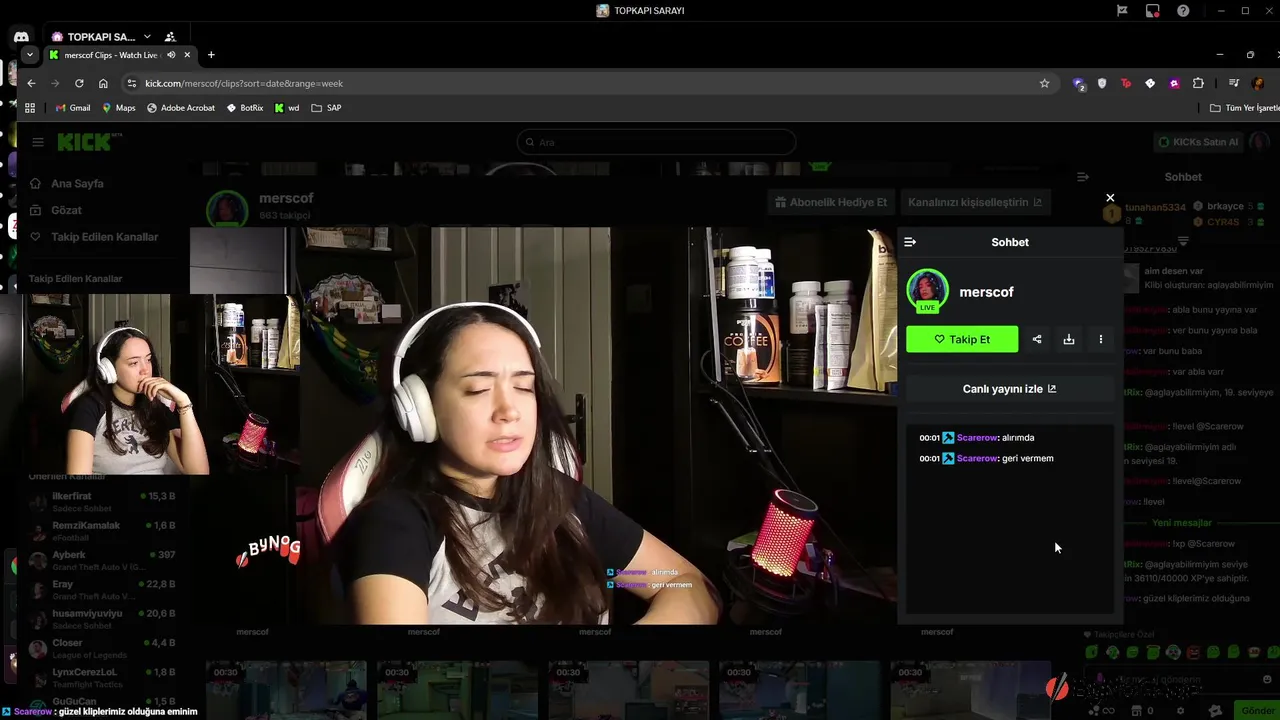
Task: Open Chrome profile avatar
Action: (x=1259, y=83)
